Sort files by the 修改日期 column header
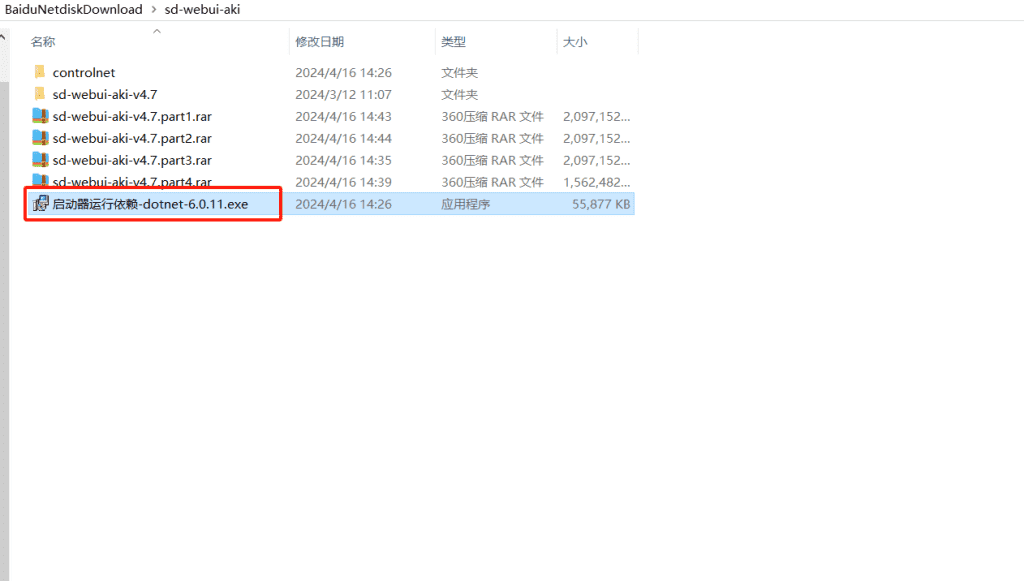Image resolution: width=1024 pixels, height=581 pixels. pyautogui.click(x=319, y=42)
